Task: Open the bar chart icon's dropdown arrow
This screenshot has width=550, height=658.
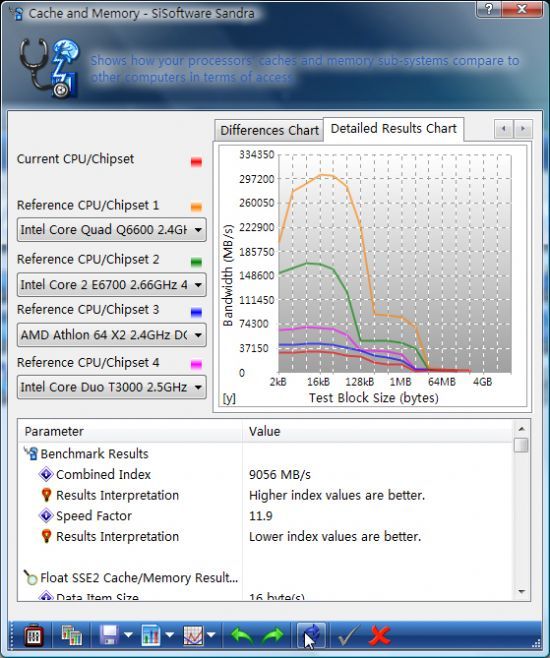Action: point(169,635)
